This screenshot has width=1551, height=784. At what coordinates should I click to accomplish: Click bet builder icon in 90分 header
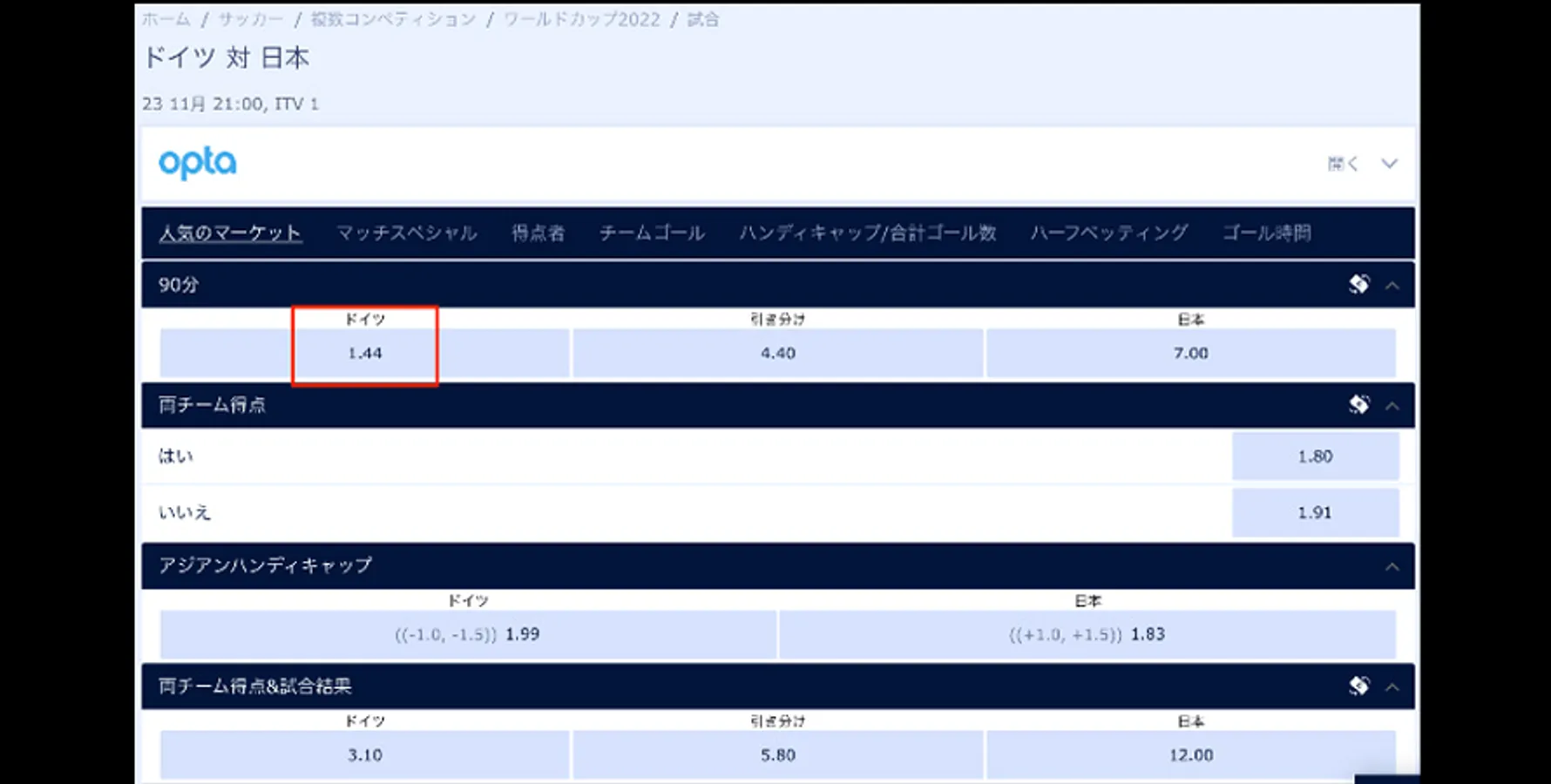(x=1358, y=284)
